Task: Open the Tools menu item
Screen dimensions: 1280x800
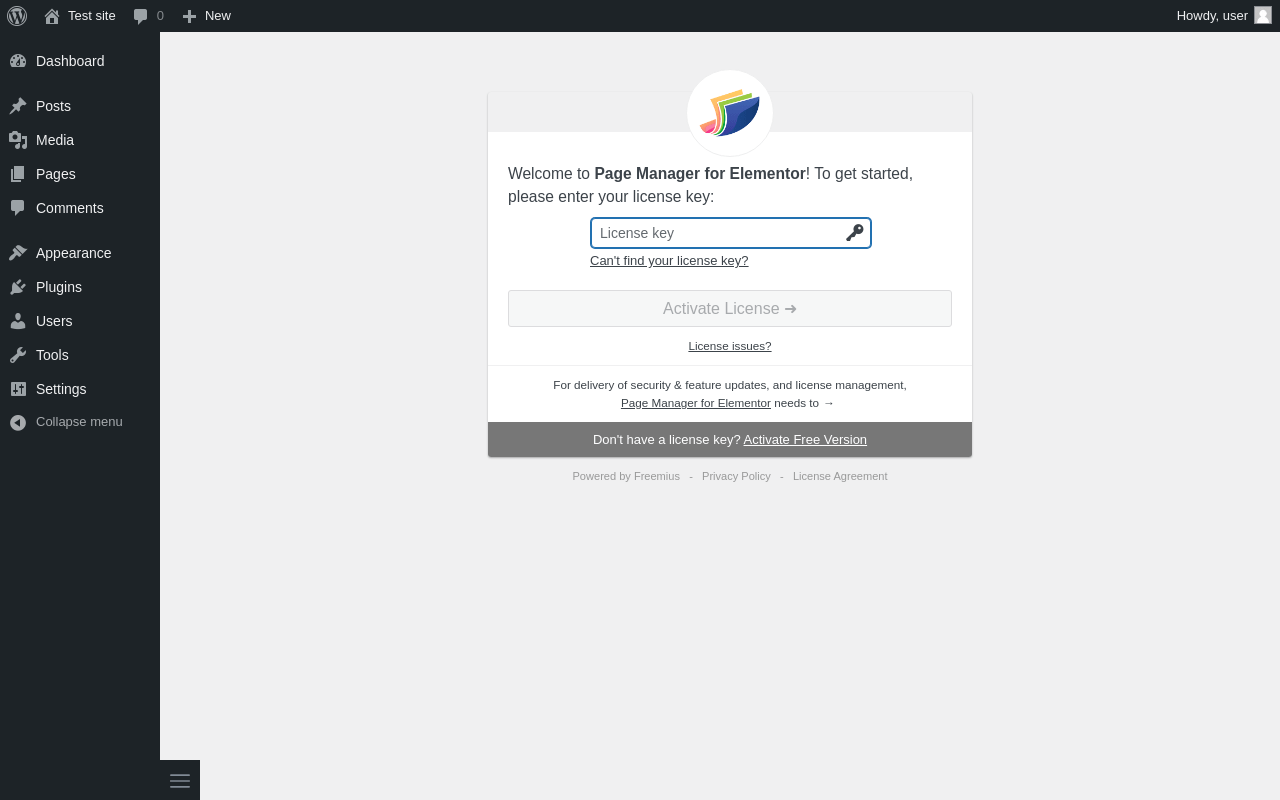Action: click(80, 355)
